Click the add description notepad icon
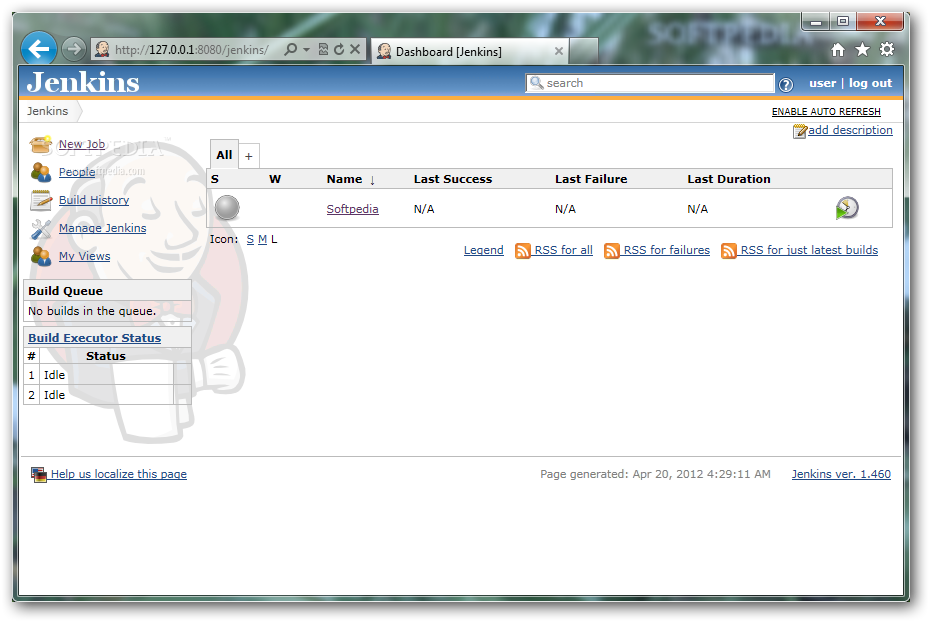The height and width of the screenshot is (622, 930). [800, 131]
